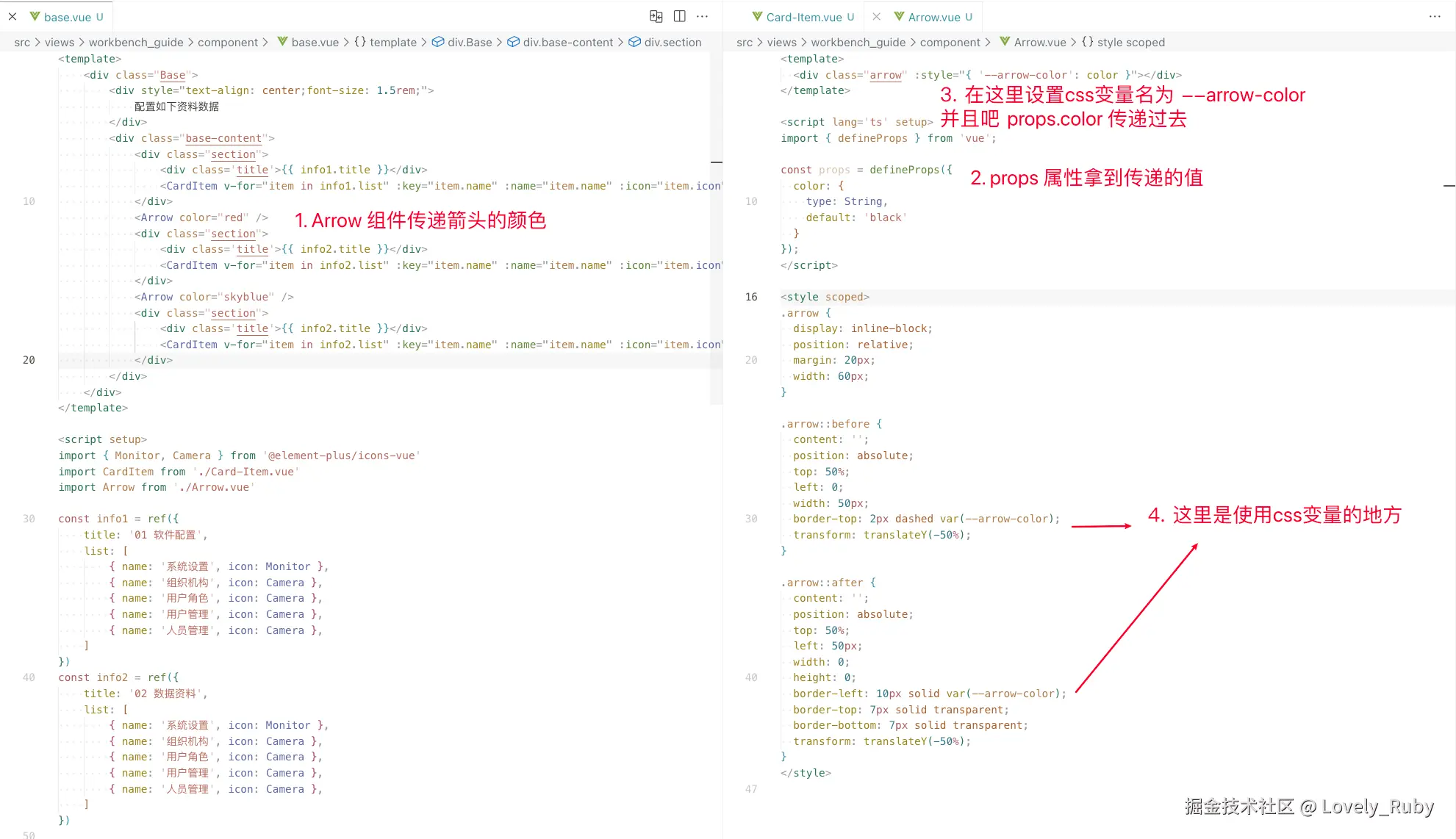Click the './Card-Item.vue' import path
This screenshot has height=839, width=1456.
[246, 472]
